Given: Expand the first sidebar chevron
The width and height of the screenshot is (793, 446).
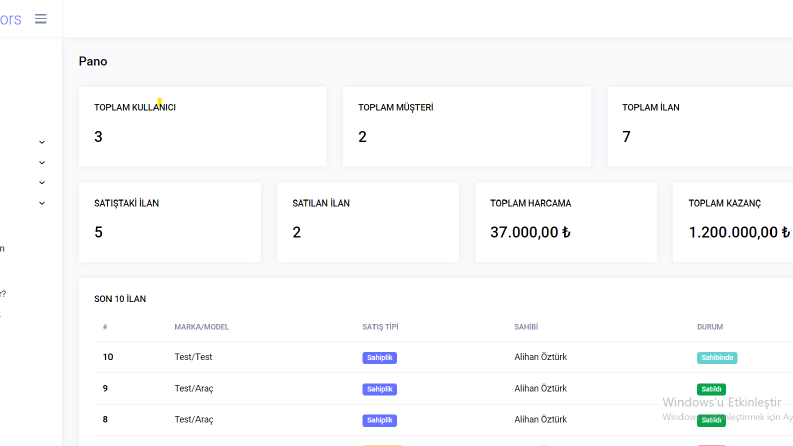Looking at the screenshot, I should click(x=42, y=142).
